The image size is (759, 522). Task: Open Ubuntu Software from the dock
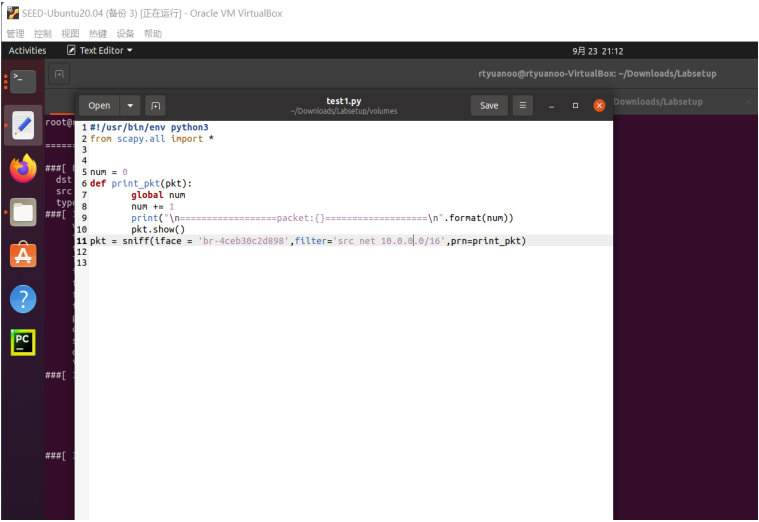click(23, 255)
